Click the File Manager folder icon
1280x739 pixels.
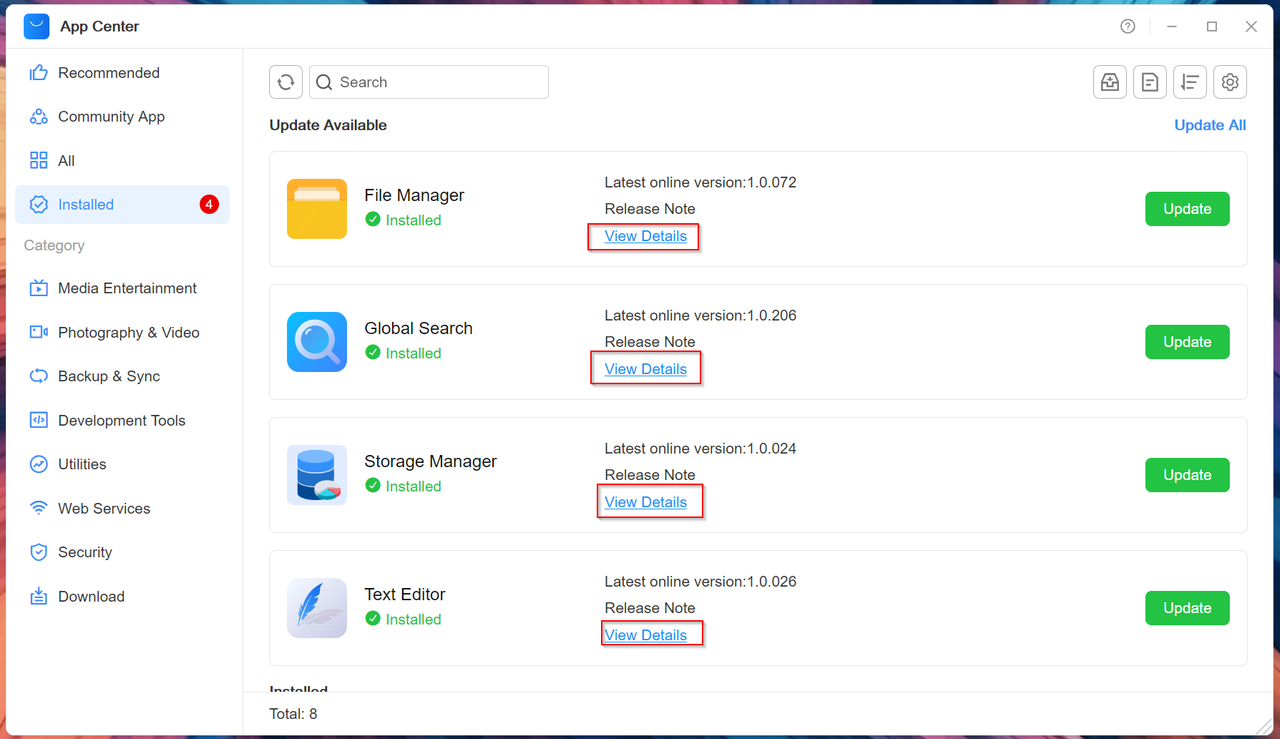pyautogui.click(x=317, y=209)
